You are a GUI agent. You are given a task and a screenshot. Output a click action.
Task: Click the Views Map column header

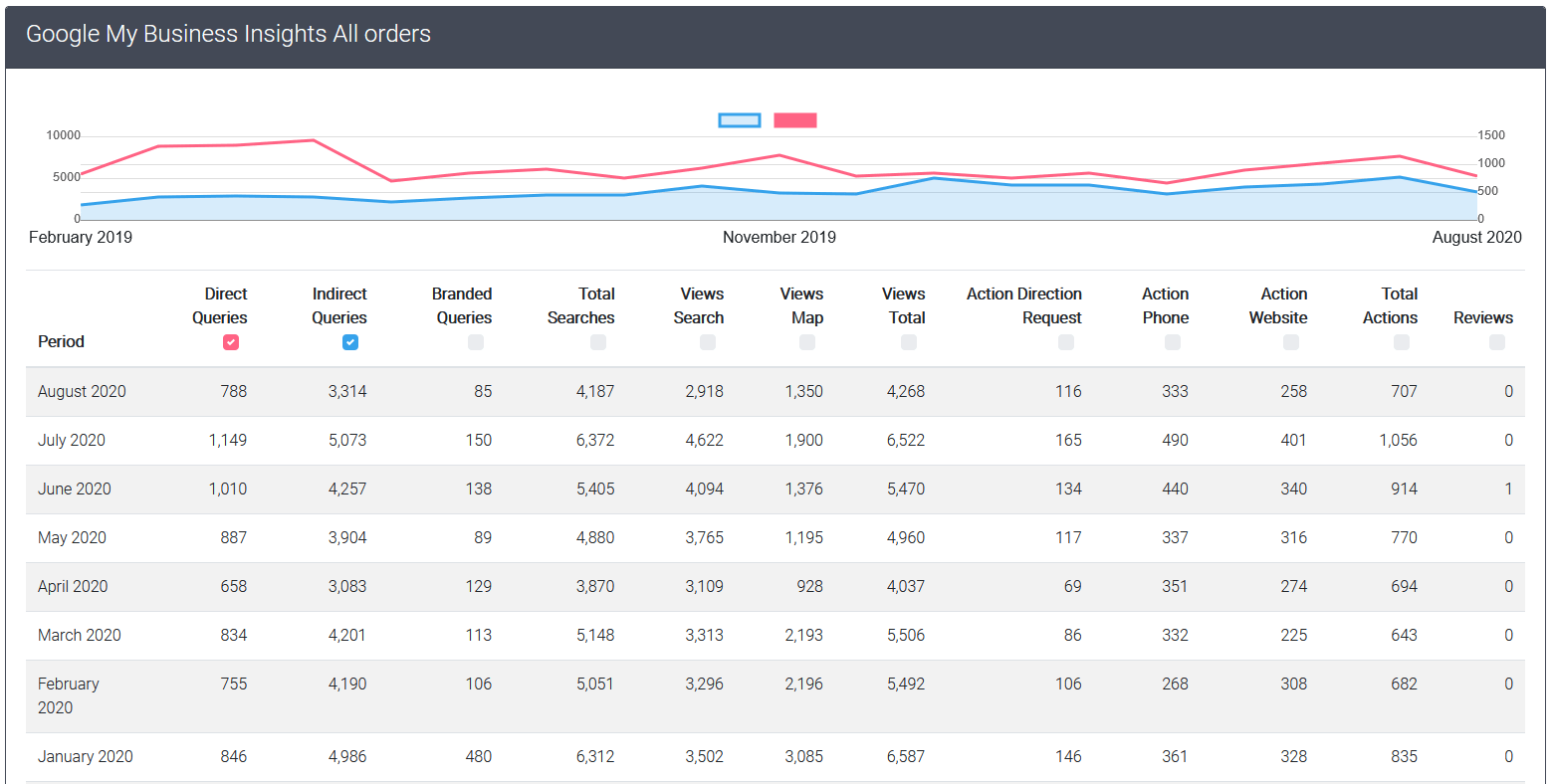click(802, 305)
